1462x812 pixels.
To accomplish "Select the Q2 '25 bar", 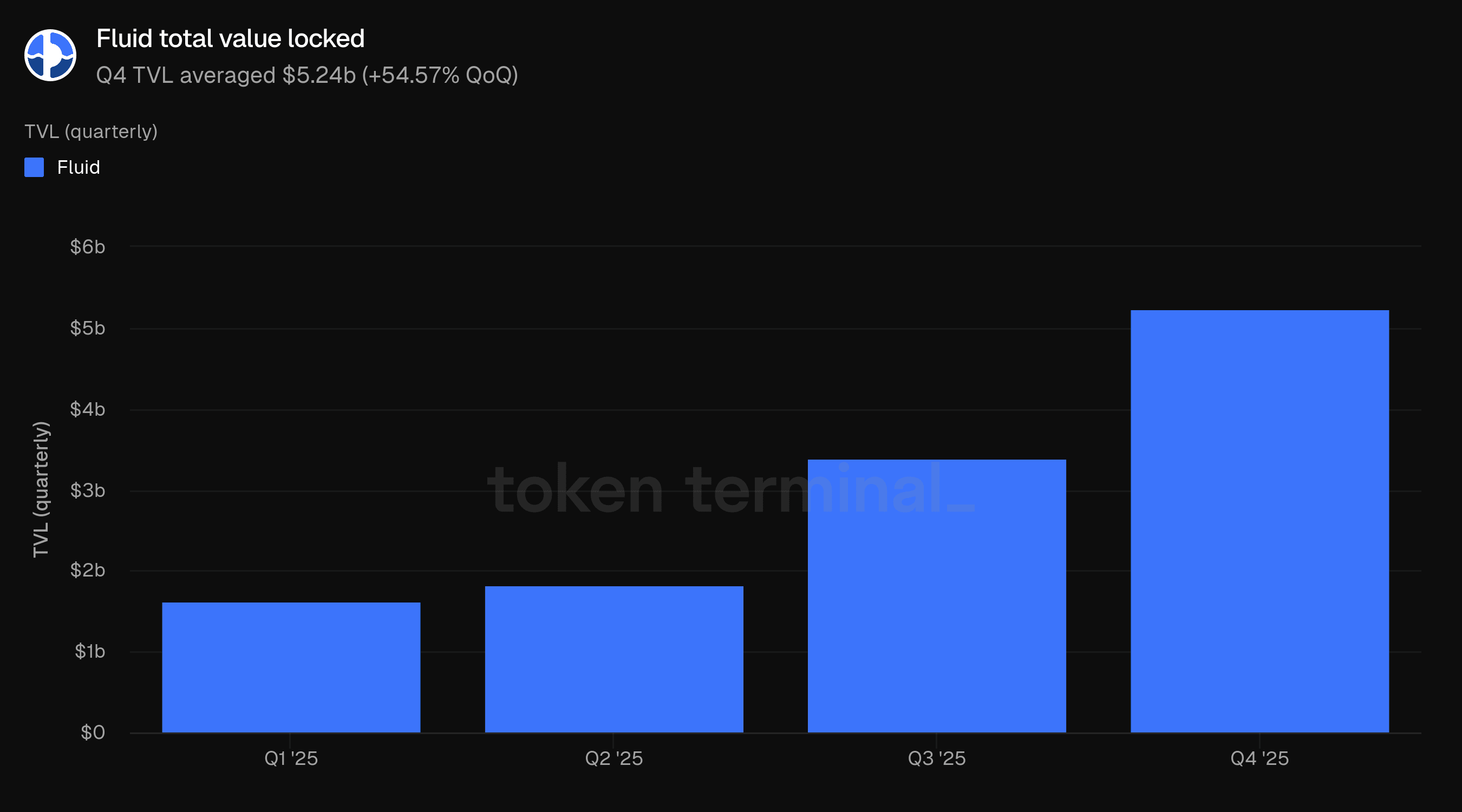I will 613,659.
